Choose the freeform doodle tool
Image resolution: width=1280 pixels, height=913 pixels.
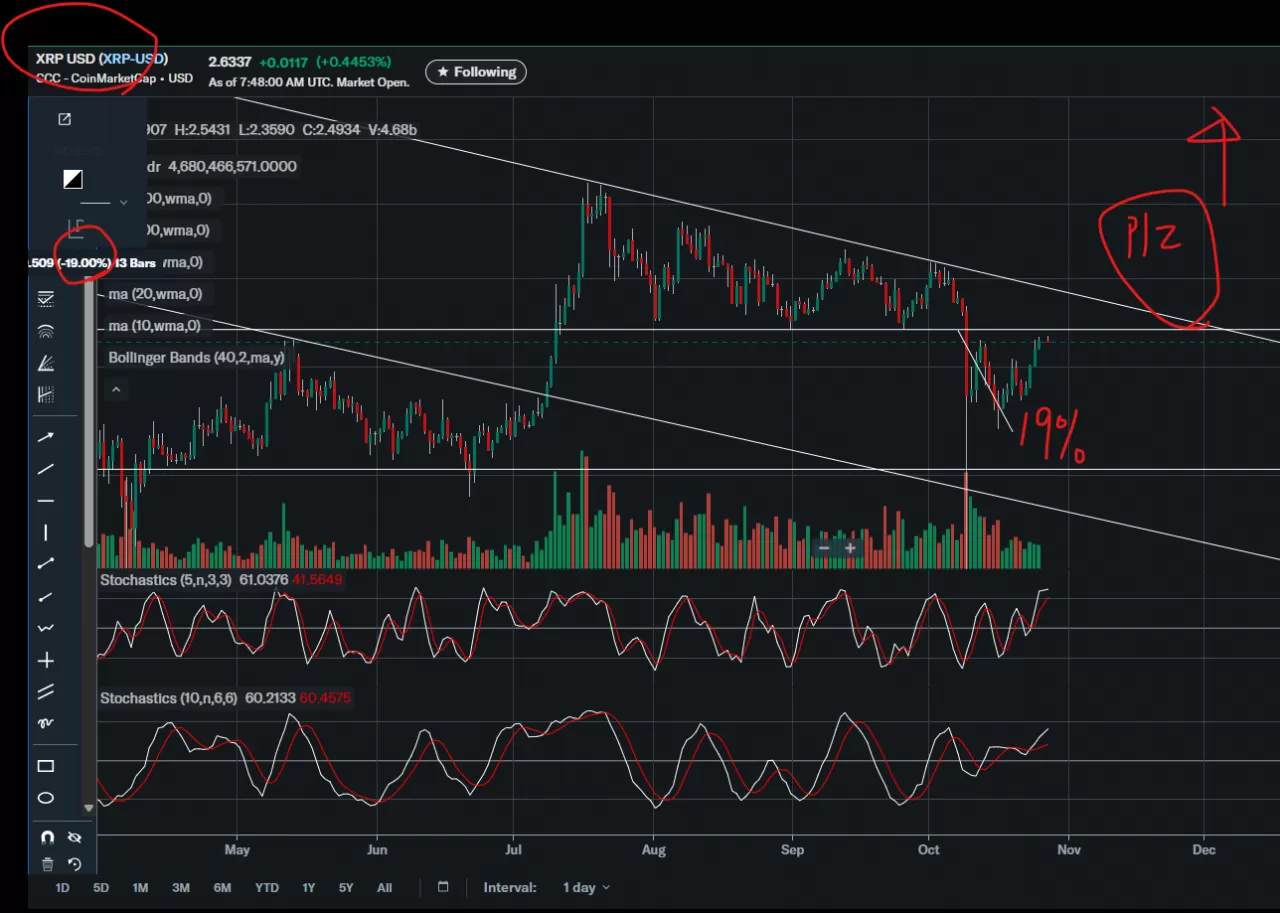tap(46, 723)
